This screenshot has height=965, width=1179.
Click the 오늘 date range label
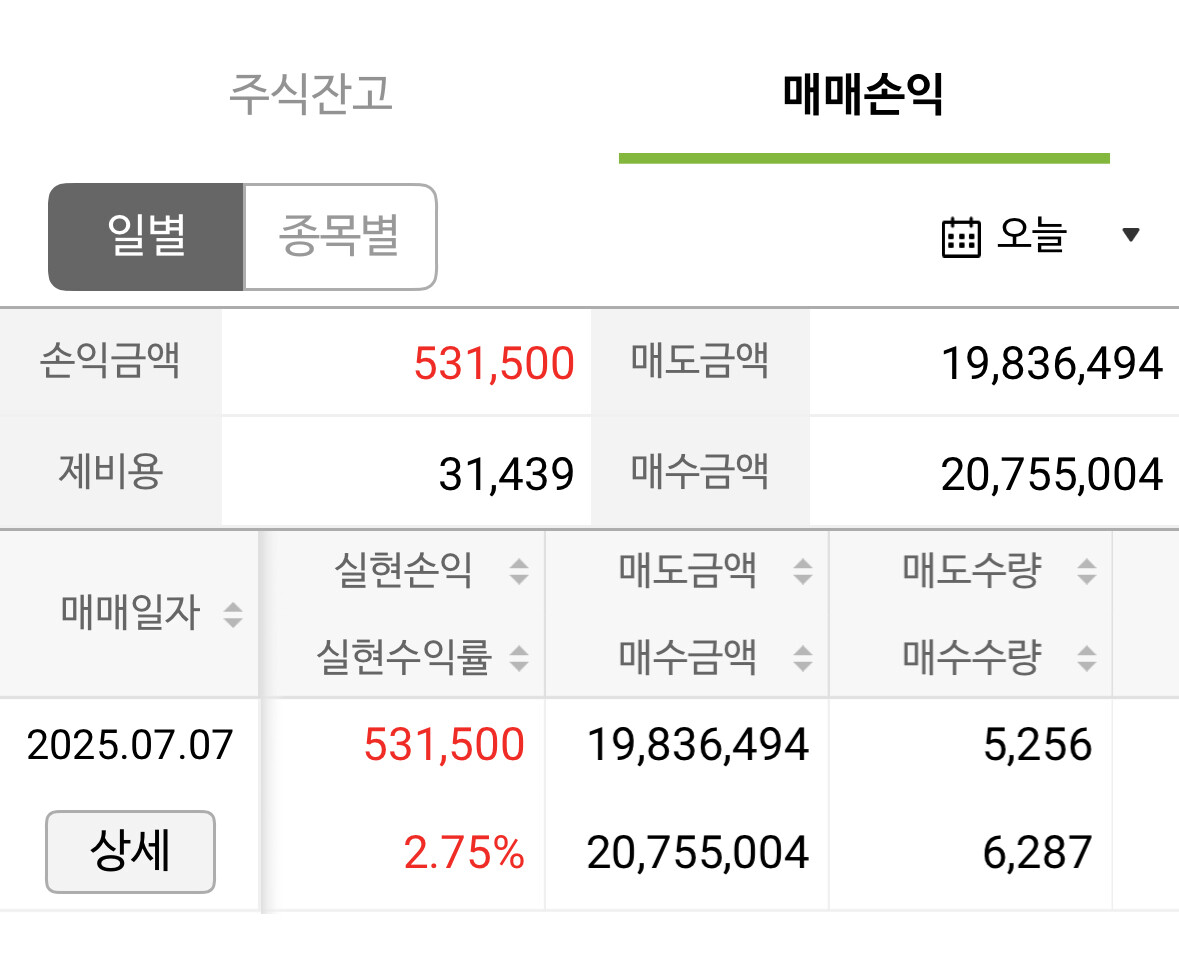(1032, 236)
